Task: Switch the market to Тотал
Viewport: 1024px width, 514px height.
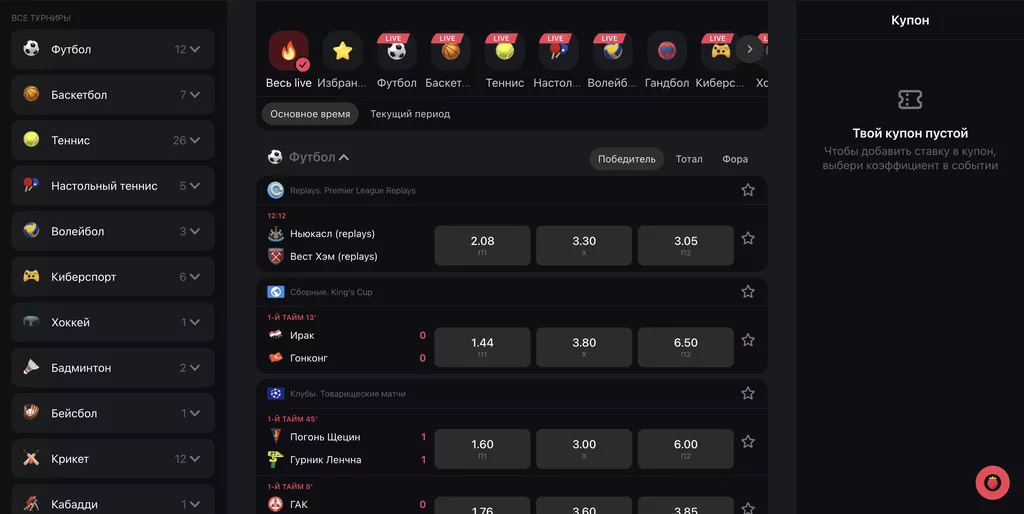Action: tap(689, 159)
